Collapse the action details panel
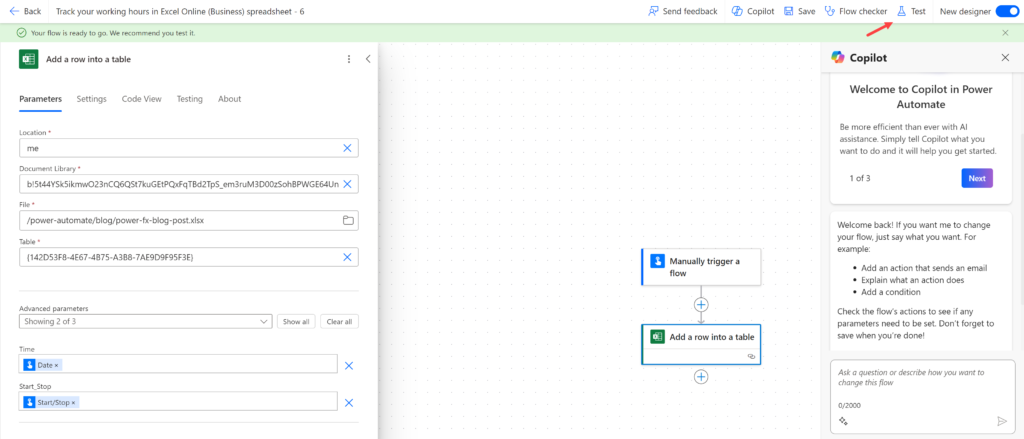1024x439 pixels. [x=368, y=59]
